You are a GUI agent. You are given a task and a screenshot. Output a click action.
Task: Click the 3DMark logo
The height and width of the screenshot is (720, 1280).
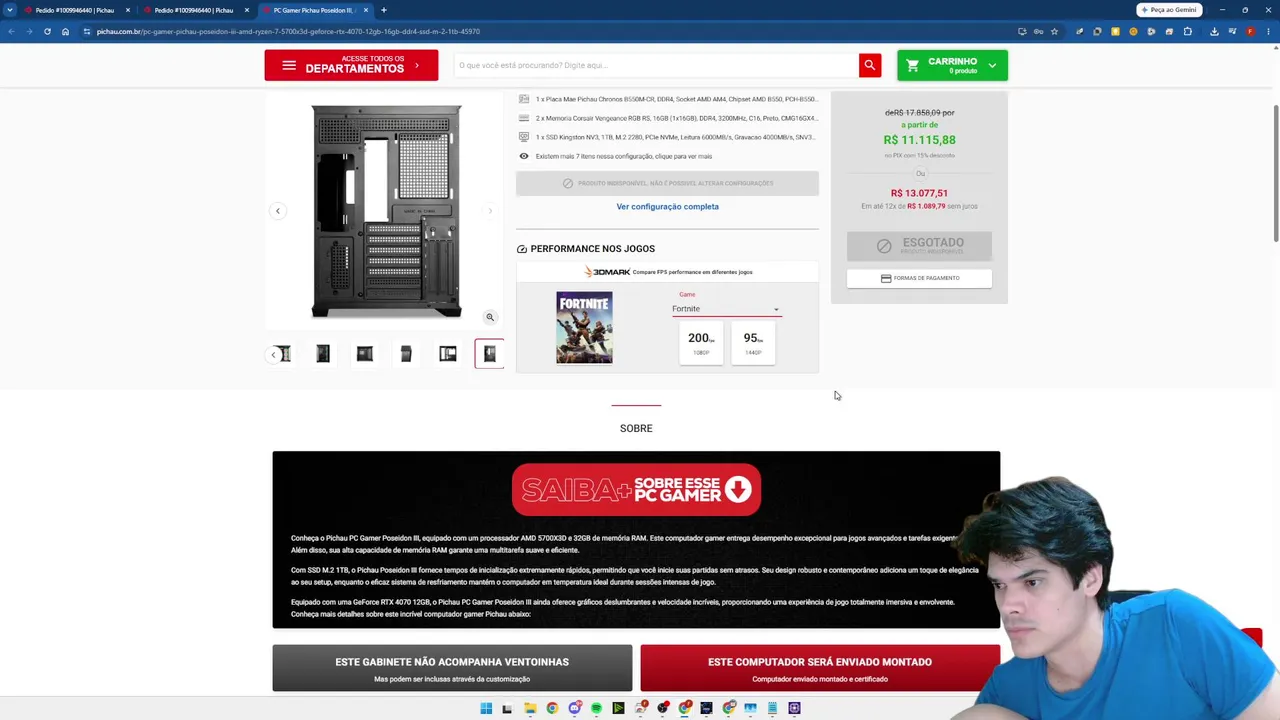(608, 272)
